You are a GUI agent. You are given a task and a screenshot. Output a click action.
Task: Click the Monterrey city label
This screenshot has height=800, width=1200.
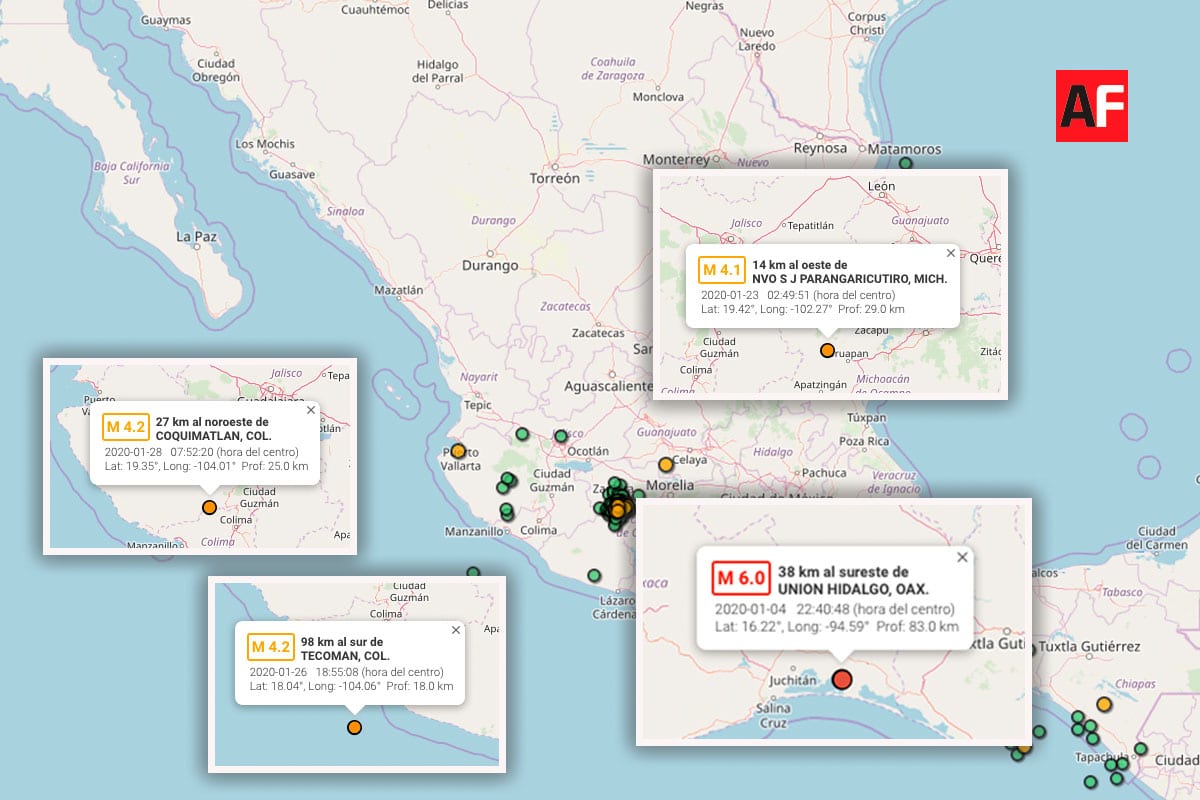pos(676,159)
